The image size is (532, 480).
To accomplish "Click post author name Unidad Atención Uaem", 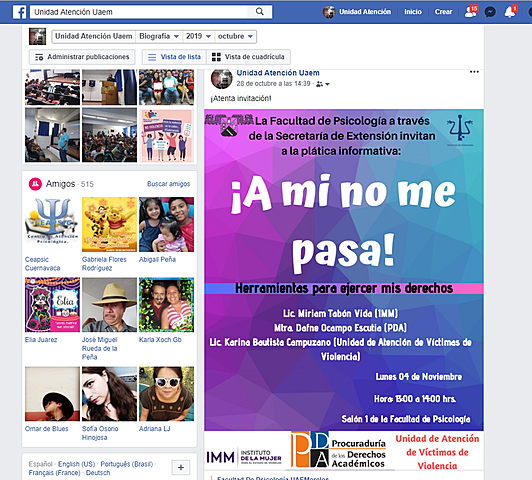I will click(278, 73).
